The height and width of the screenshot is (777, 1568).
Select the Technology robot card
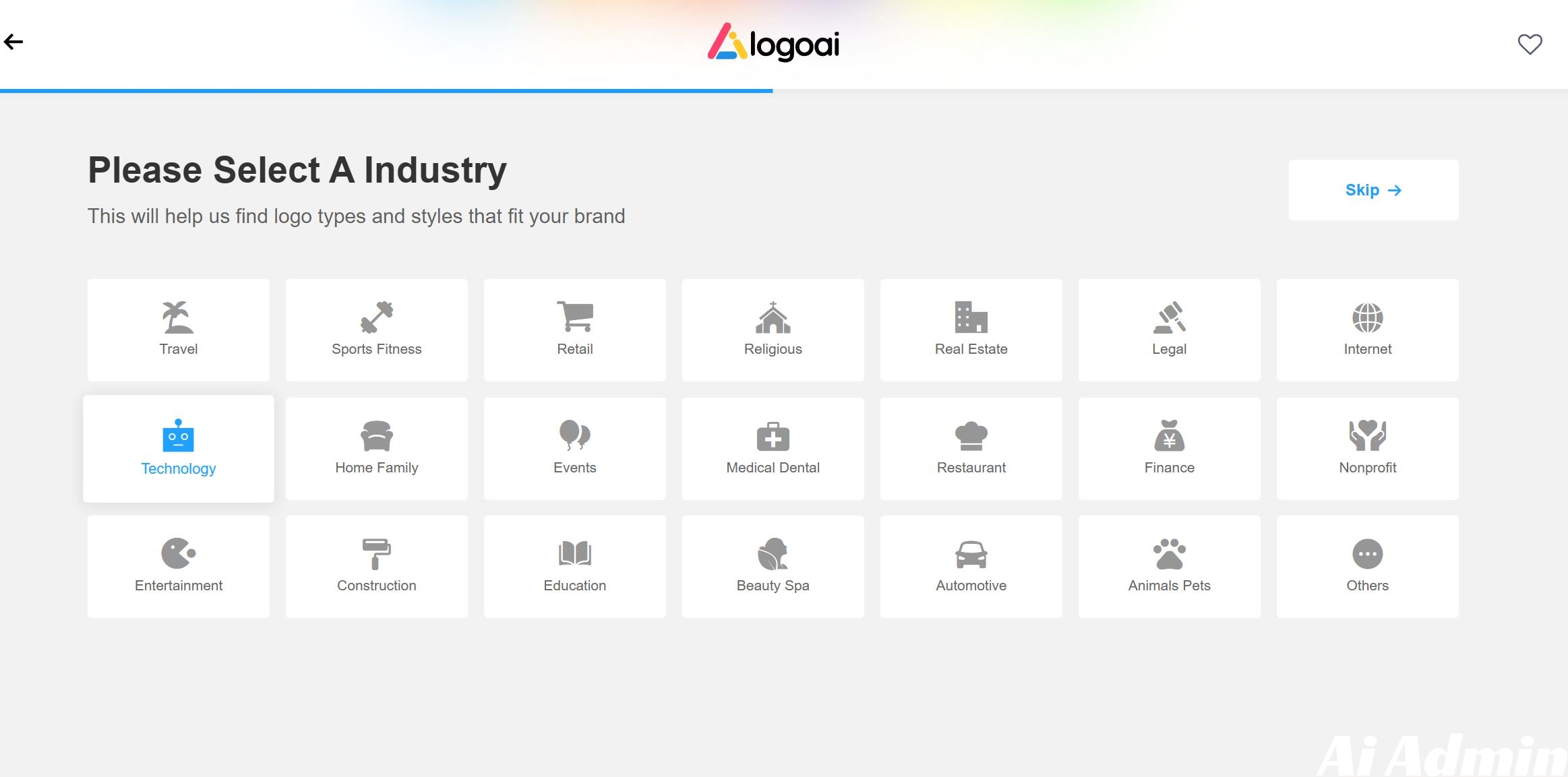[x=178, y=449]
